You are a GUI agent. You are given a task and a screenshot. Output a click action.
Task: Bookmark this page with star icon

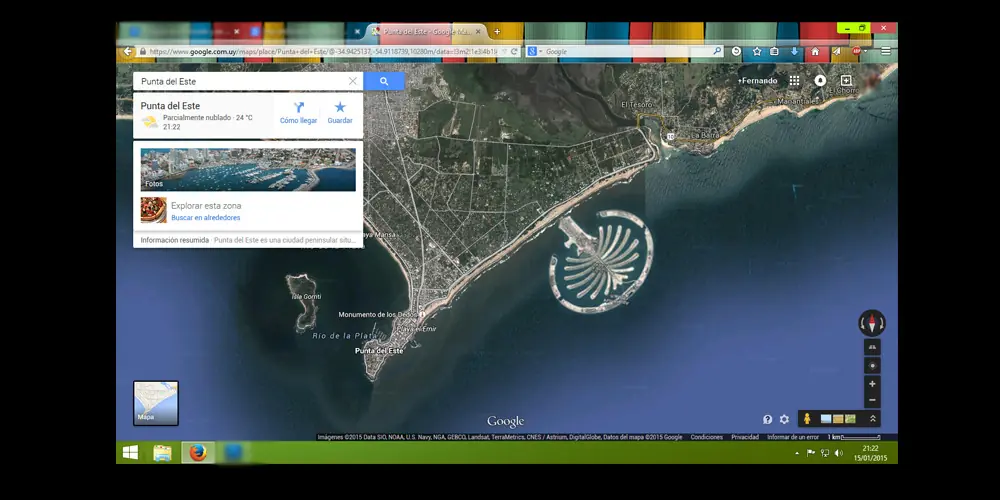[x=757, y=52]
